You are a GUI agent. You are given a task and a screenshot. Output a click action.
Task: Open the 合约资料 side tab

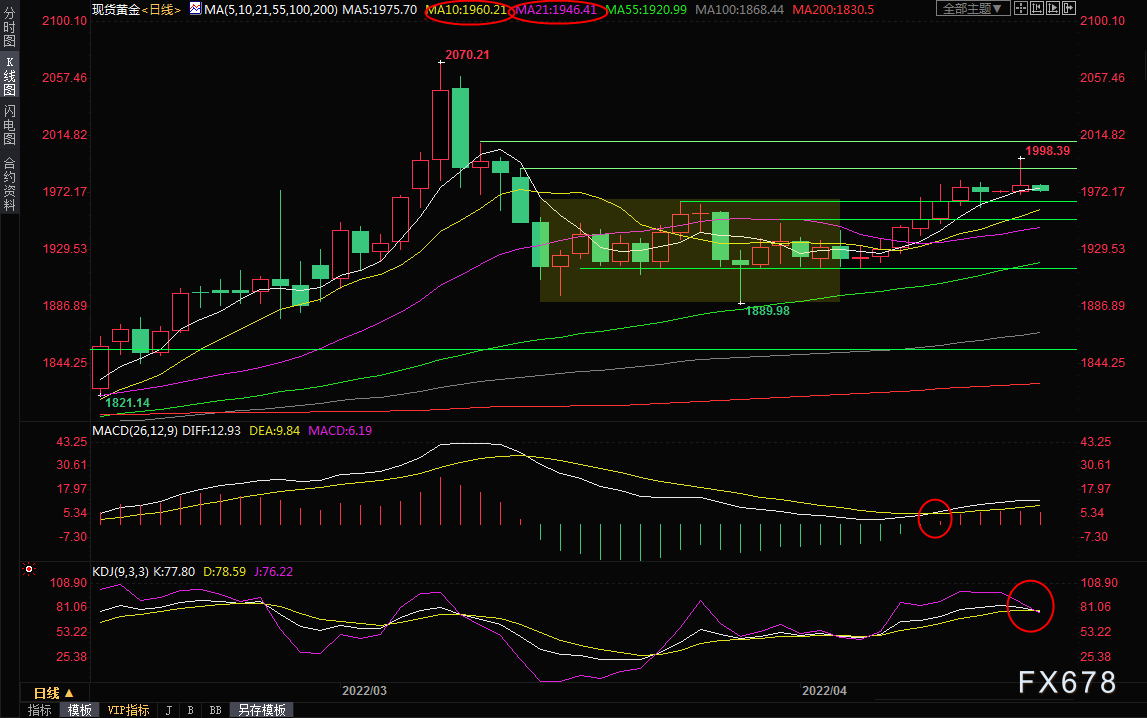(10, 184)
